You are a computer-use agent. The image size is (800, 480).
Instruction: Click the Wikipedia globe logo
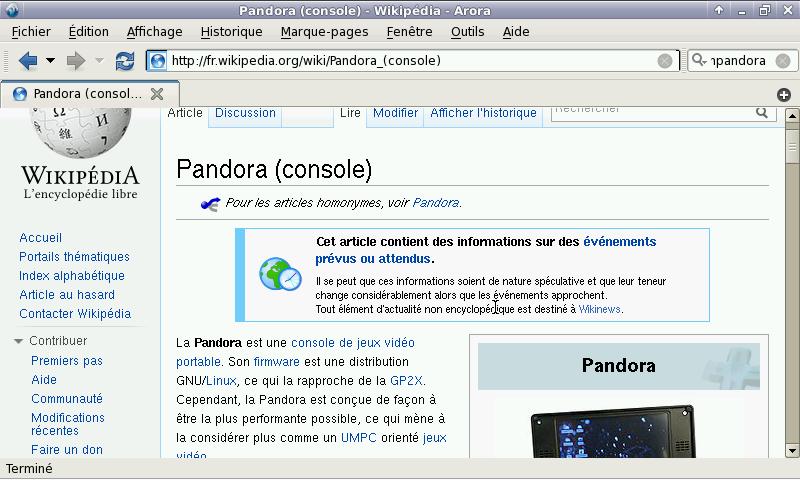(80, 132)
